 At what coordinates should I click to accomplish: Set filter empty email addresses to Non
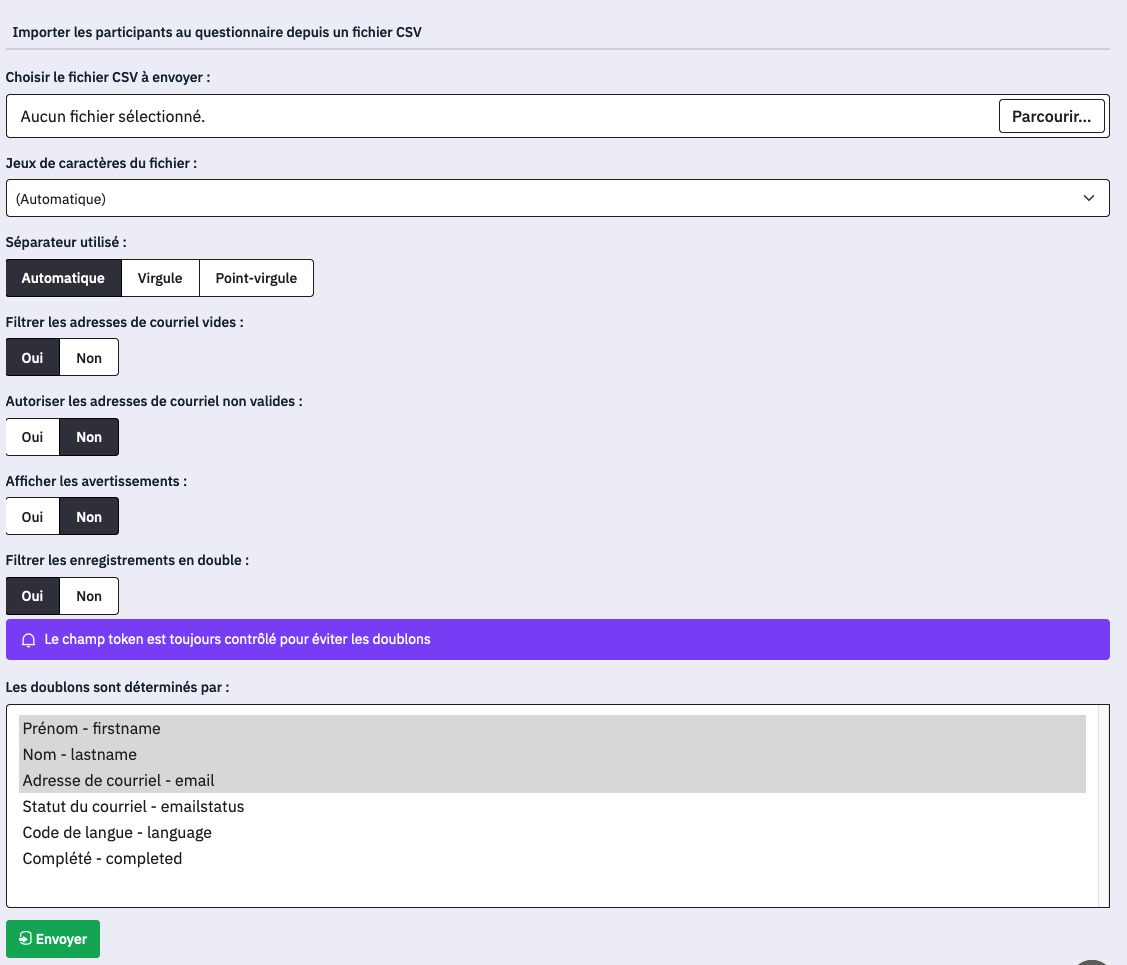point(89,358)
